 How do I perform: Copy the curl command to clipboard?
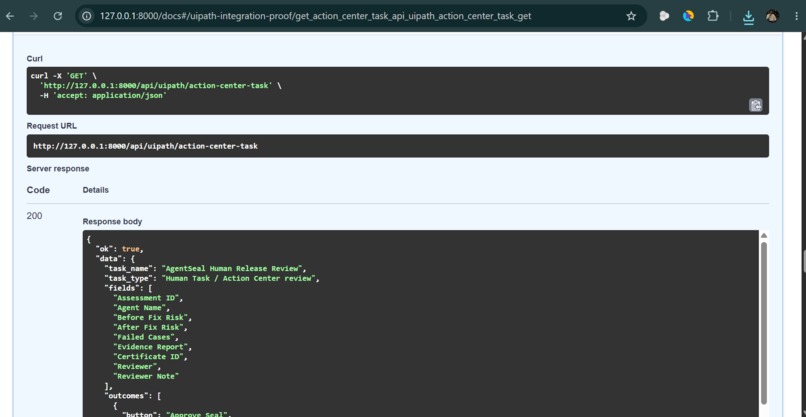pyautogui.click(x=756, y=105)
